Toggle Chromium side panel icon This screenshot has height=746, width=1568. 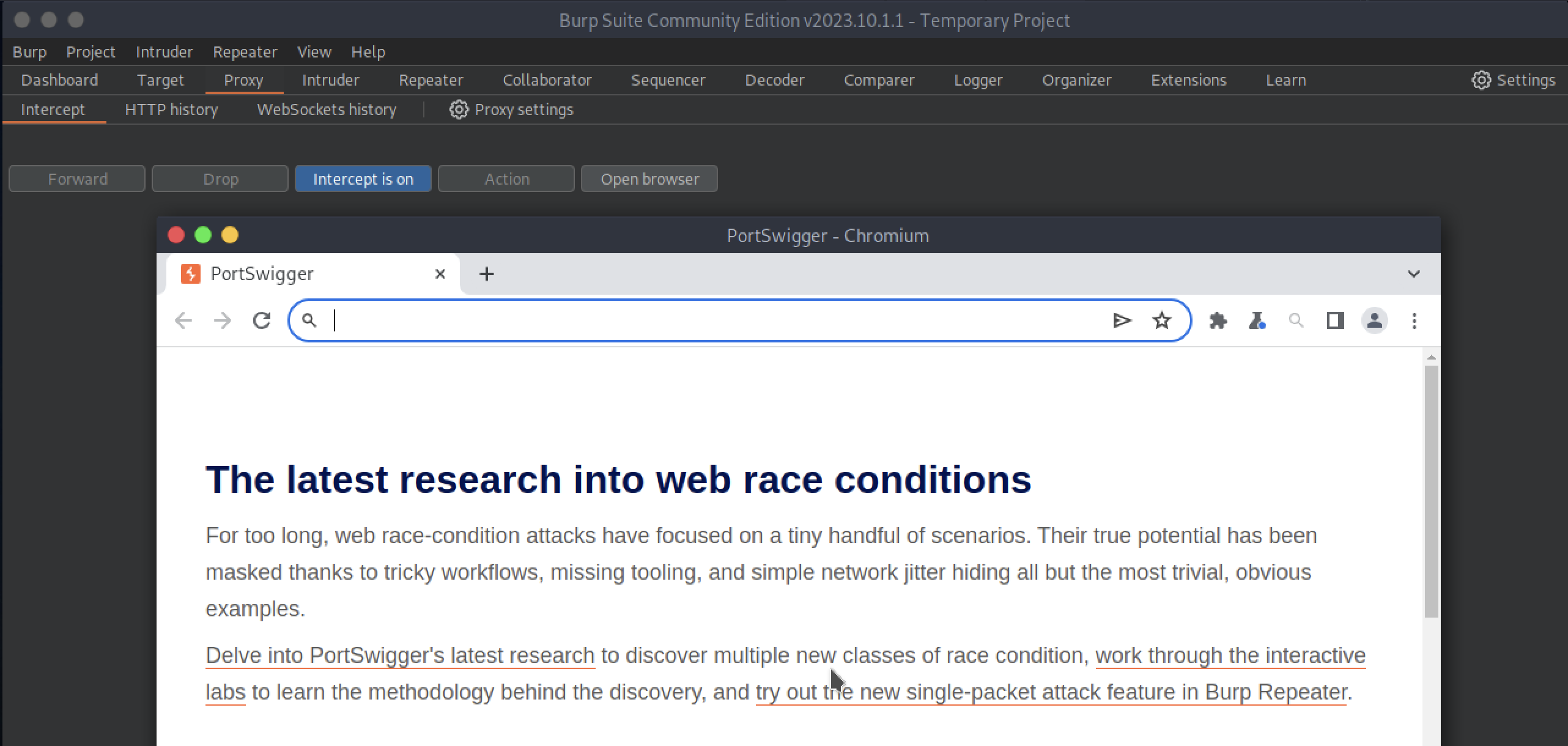(x=1335, y=320)
